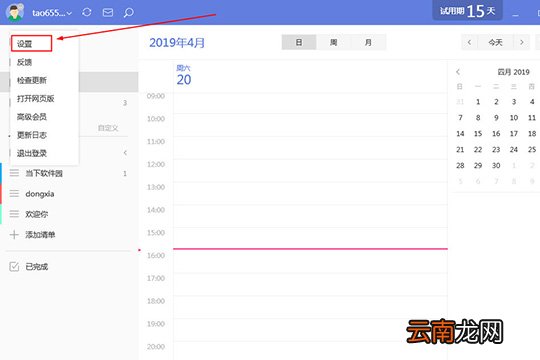Switch to the 周 week view tab
The image size is (540, 360).
coord(333,42)
